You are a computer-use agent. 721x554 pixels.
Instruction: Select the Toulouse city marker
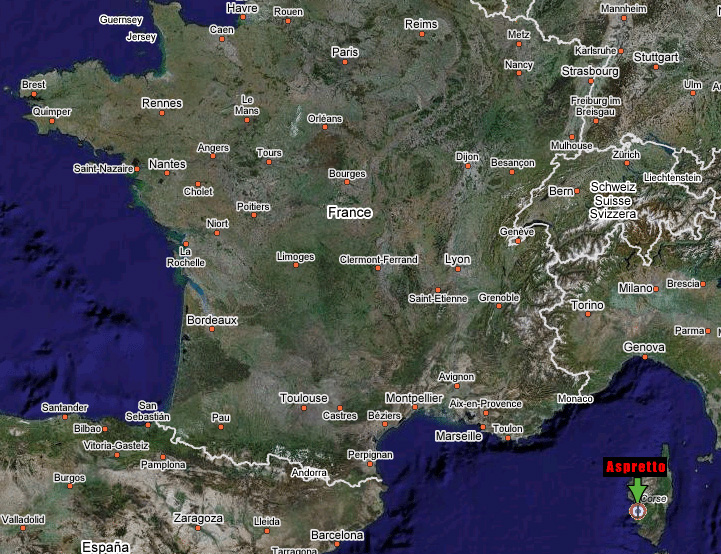click(x=303, y=408)
